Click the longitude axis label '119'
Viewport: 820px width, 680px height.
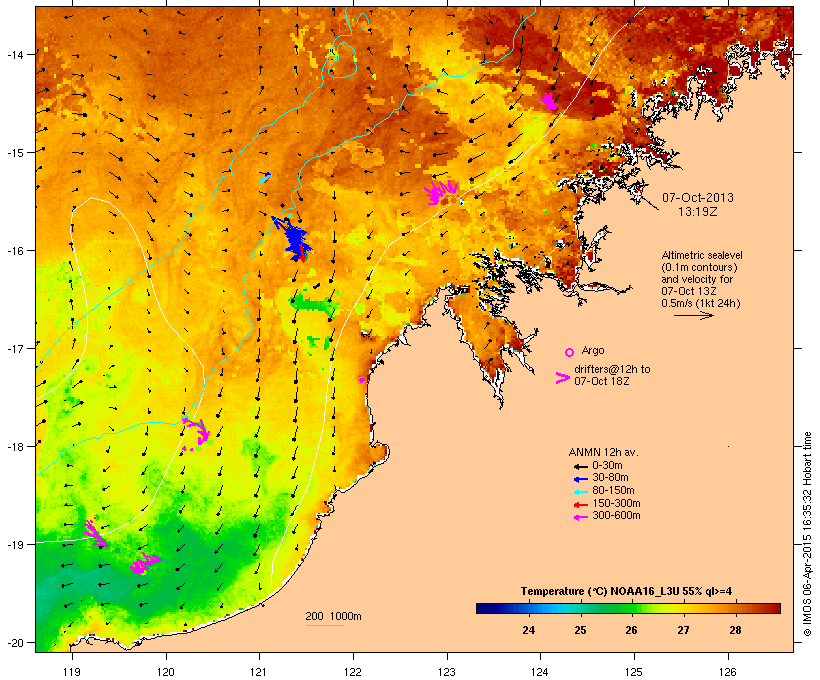click(72, 672)
